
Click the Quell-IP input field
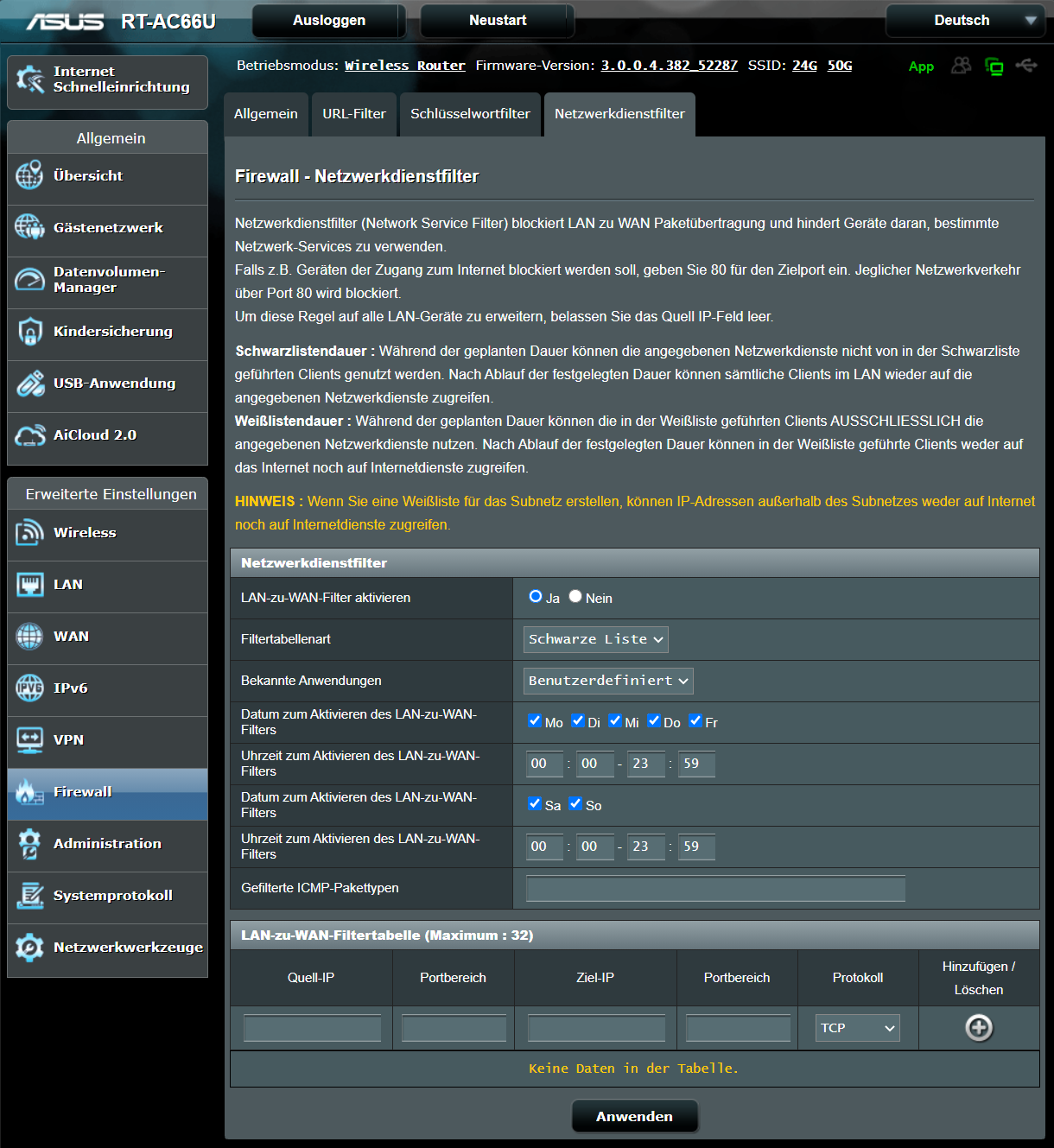click(312, 1028)
